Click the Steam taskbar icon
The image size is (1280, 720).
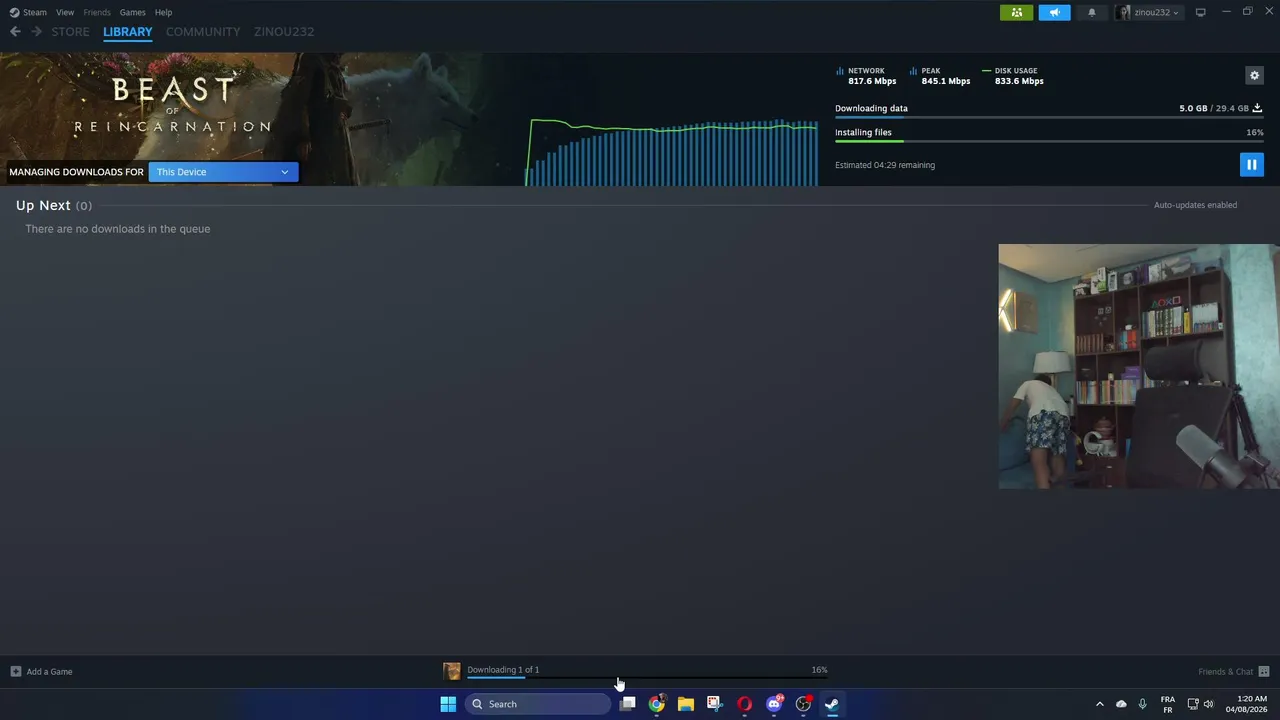[832, 704]
